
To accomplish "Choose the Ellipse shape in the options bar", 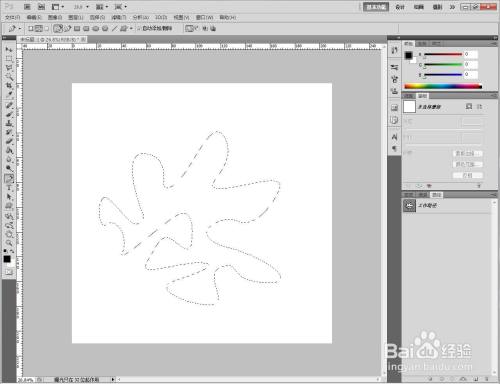I will [x=96, y=29].
